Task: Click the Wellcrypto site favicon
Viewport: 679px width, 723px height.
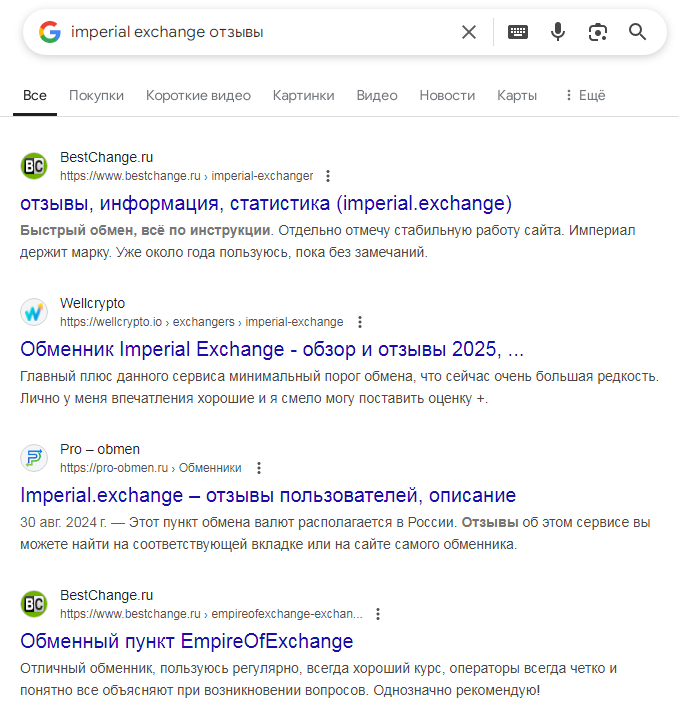Action: tap(34, 312)
